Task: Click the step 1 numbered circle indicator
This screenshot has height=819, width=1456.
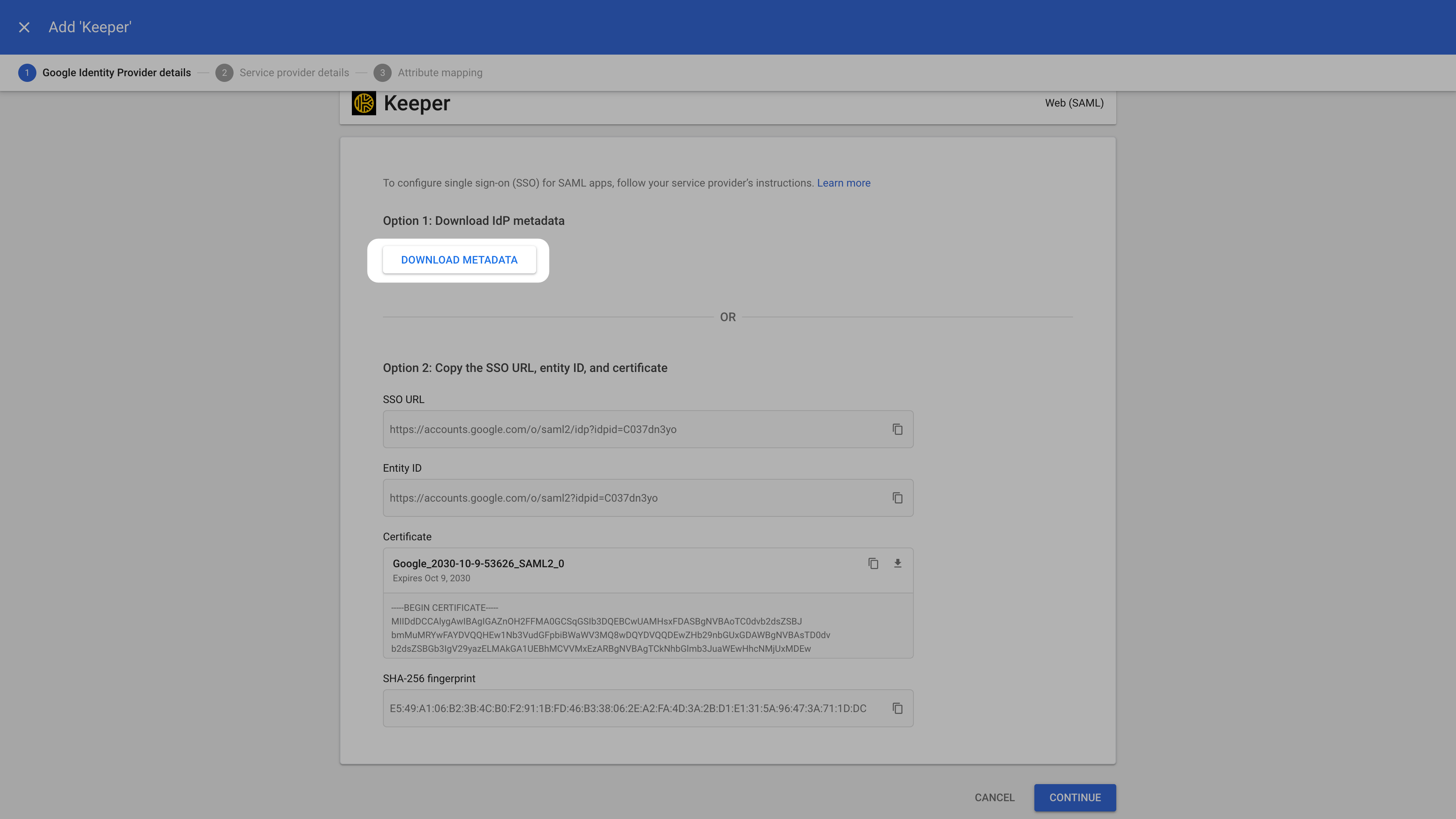Action: tap(27, 72)
